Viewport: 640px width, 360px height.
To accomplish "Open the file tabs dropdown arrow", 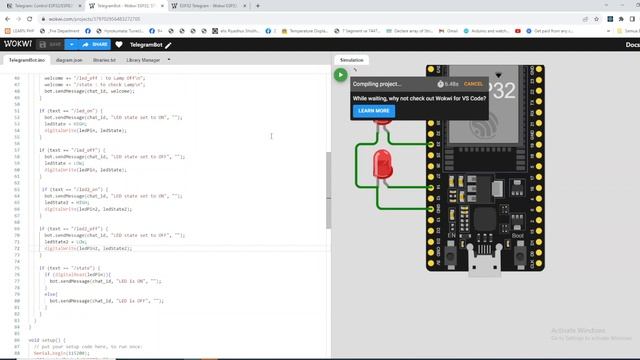I will pyautogui.click(x=169, y=60).
